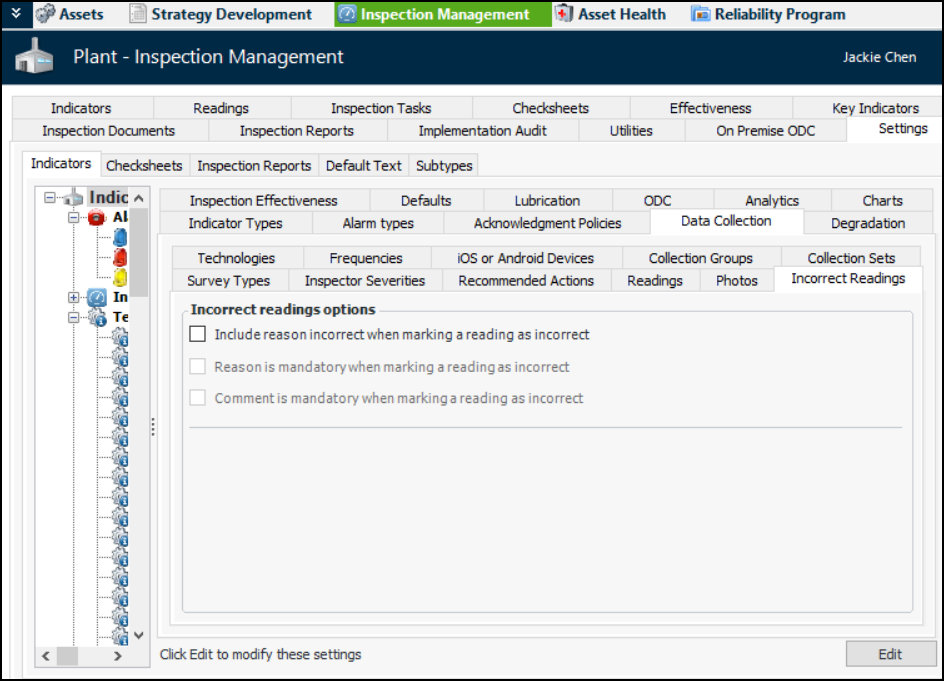This screenshot has width=944, height=681.
Task: Open the Defaults tab
Action: pyautogui.click(x=426, y=201)
